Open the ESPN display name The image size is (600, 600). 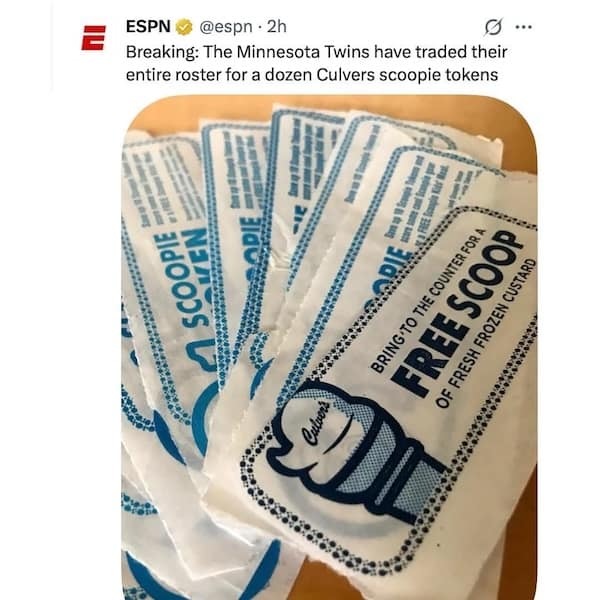pos(148,26)
